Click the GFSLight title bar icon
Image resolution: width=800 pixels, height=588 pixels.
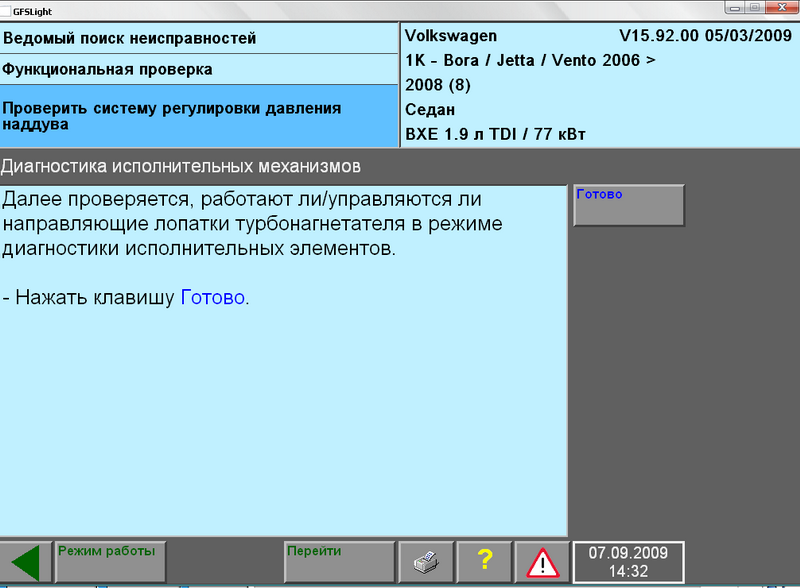click(5, 11)
